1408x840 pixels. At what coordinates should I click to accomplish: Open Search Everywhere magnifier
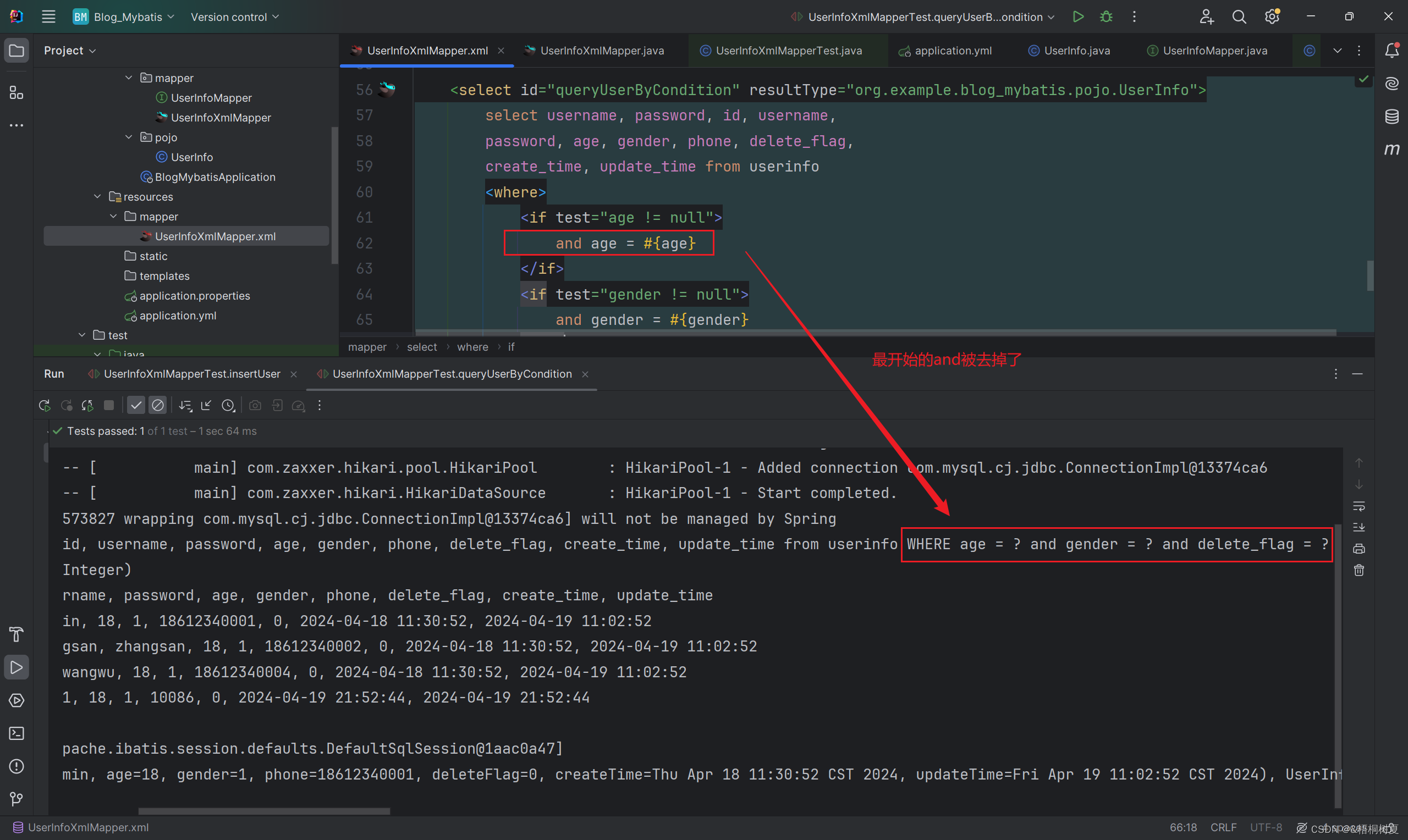click(1239, 17)
